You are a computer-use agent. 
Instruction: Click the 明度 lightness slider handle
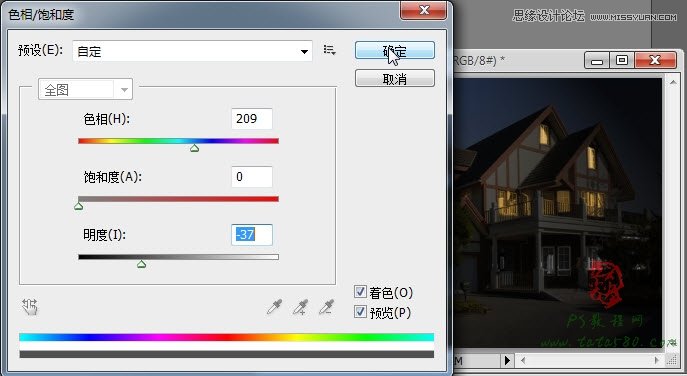[141, 264]
